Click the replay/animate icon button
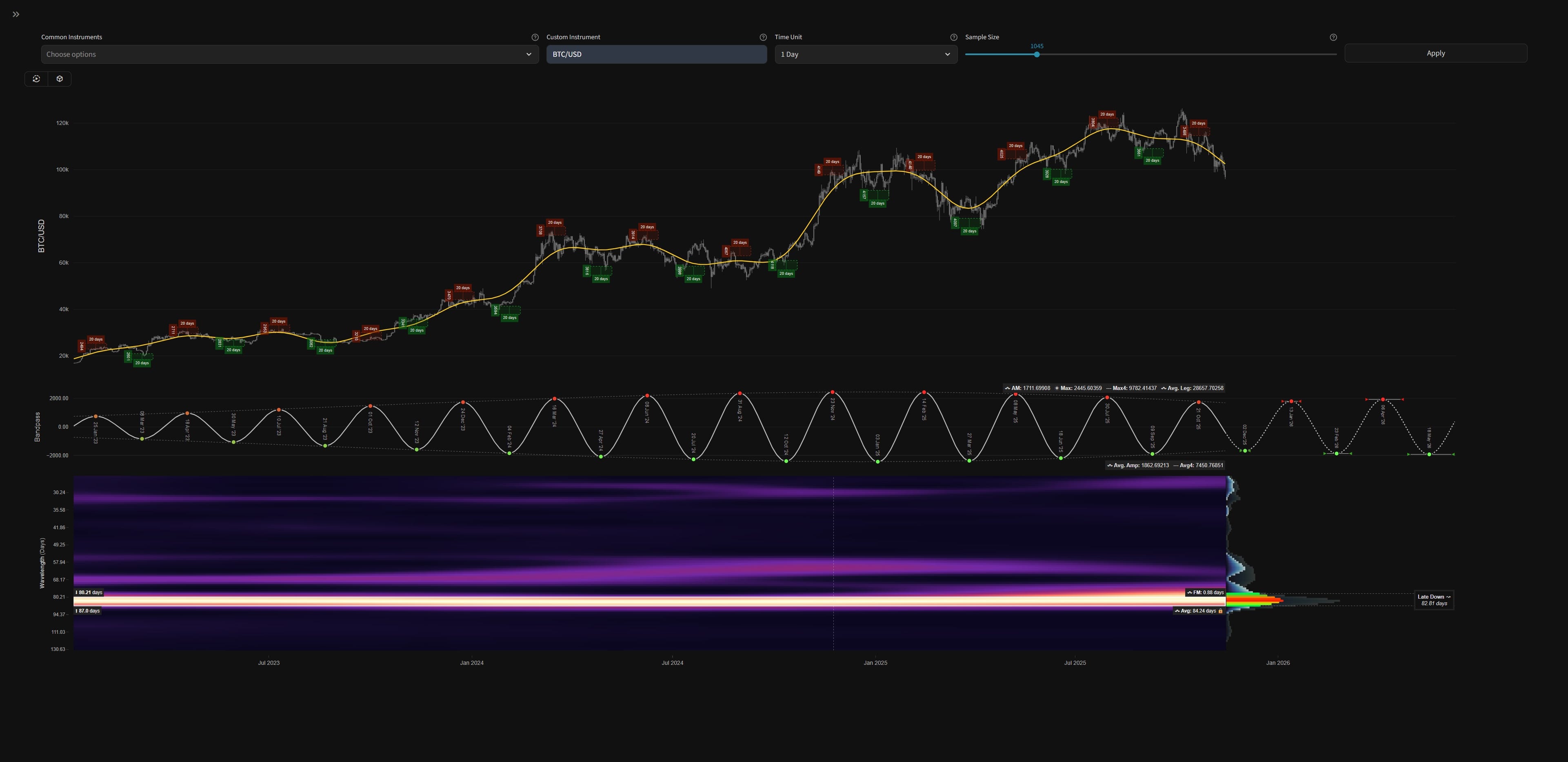This screenshot has height=762, width=1568. point(36,78)
